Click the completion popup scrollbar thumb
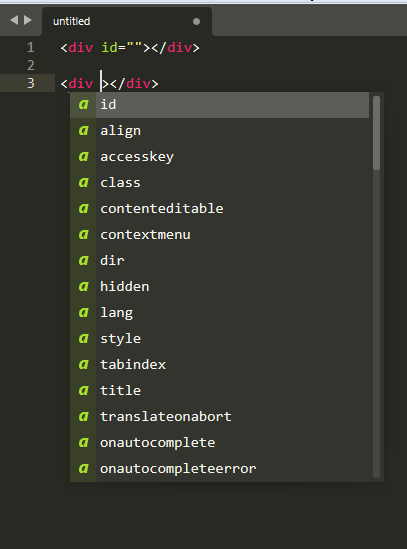The width and height of the screenshot is (407, 549). [377, 133]
